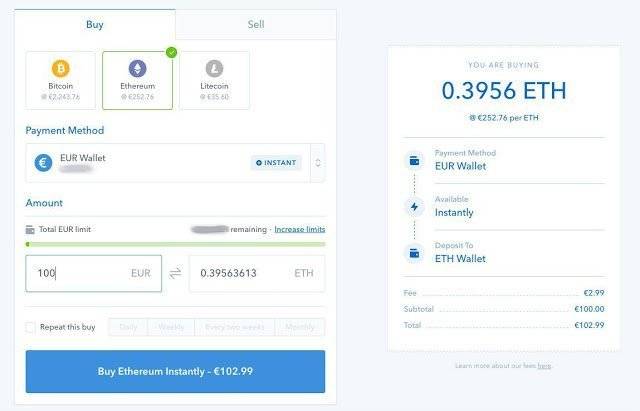Click the Payment Method section heading
This screenshot has width=640, height=411.
pyautogui.click(x=65, y=131)
